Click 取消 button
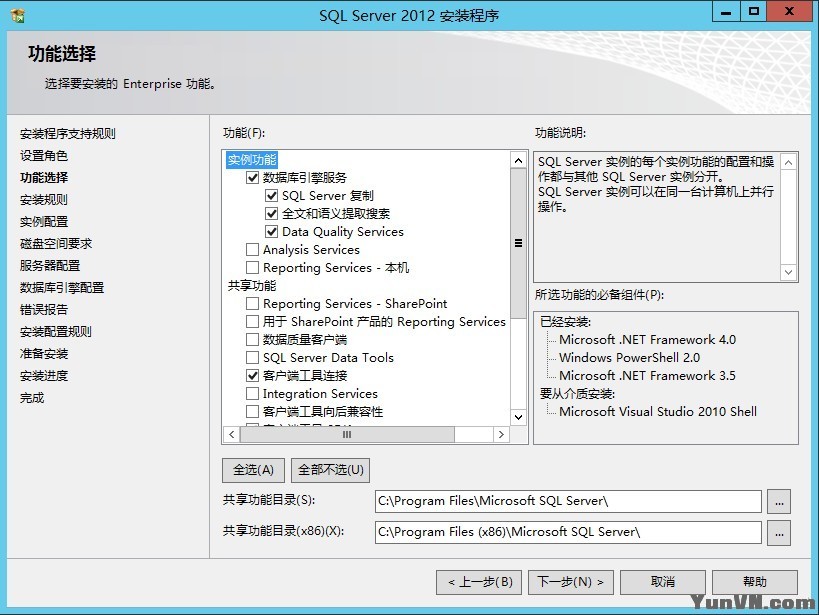 [x=663, y=582]
